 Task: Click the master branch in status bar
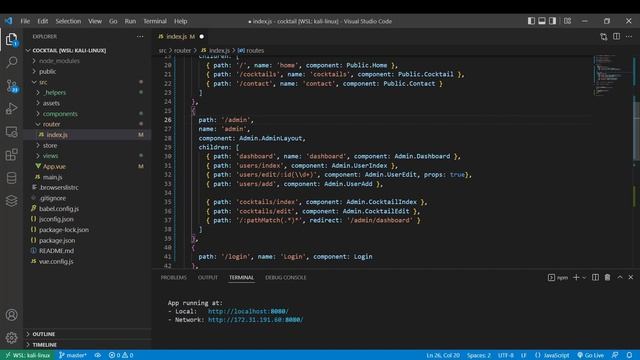pos(72,355)
